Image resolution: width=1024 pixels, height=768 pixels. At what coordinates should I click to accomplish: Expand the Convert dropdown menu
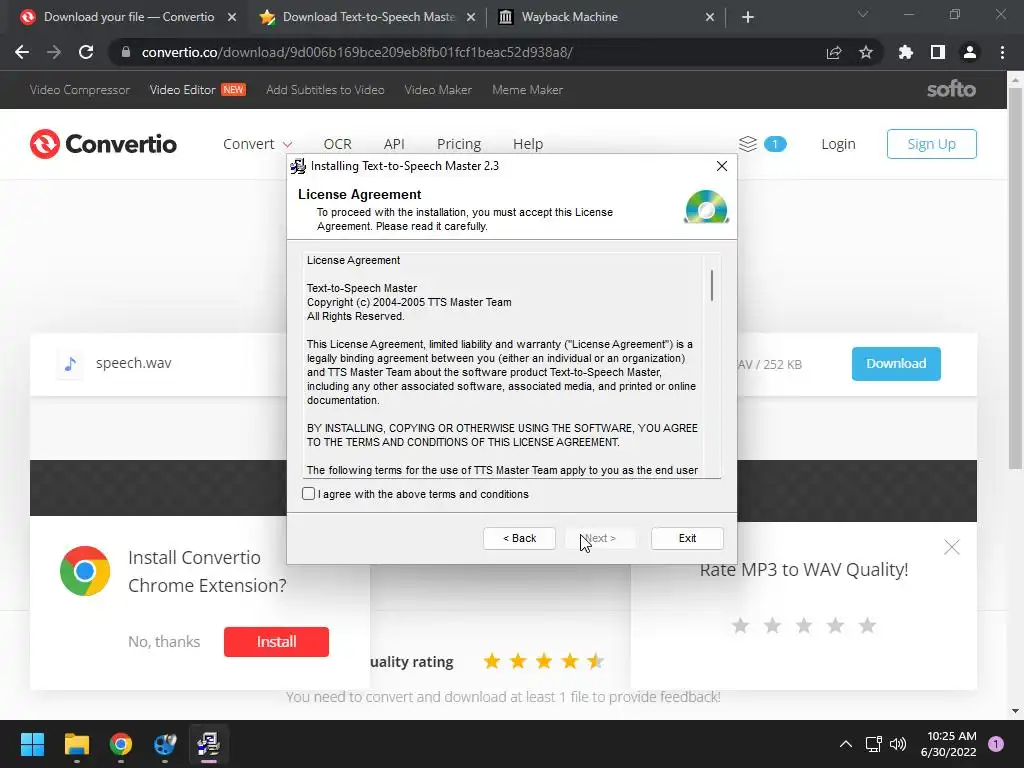(257, 144)
